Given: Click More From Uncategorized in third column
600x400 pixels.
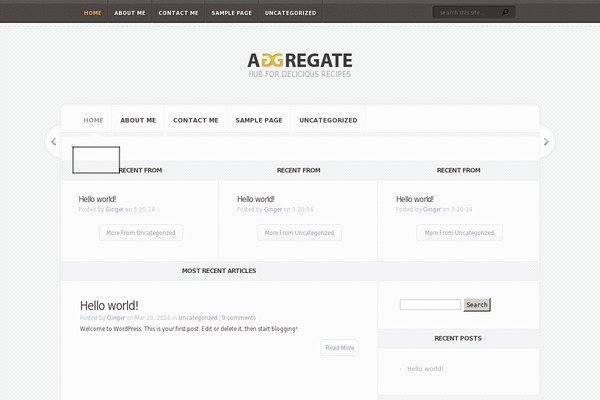Looking at the screenshot, I should point(459,233).
